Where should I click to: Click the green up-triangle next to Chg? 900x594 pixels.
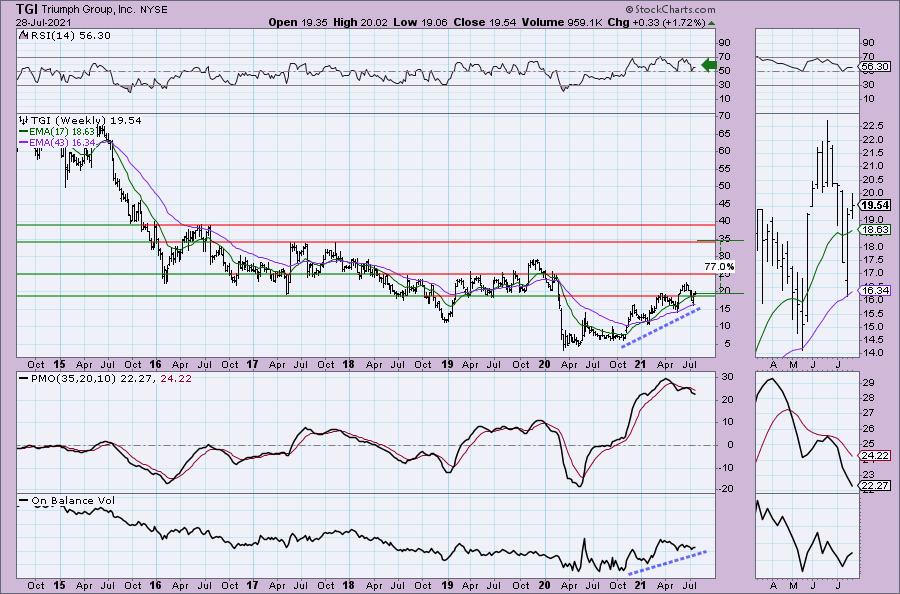pos(712,23)
